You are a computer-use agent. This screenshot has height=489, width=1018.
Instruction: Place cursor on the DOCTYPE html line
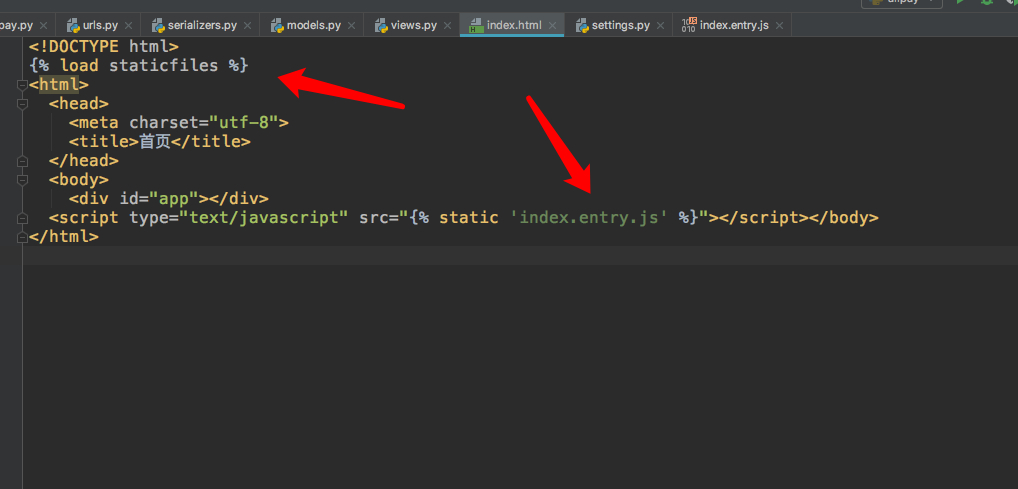[103, 47]
